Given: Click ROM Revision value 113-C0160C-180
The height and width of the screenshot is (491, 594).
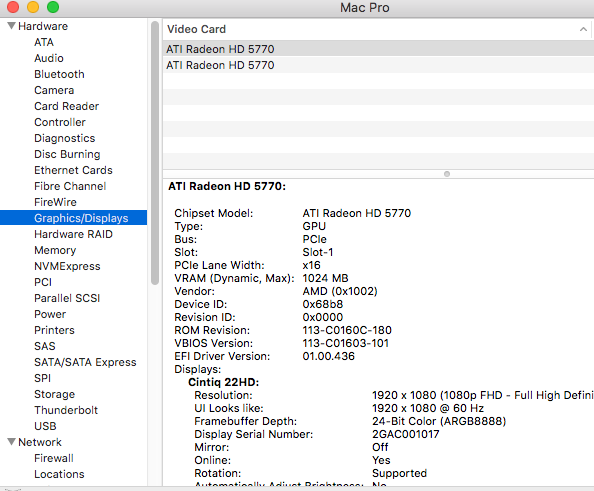Looking at the screenshot, I should [347, 330].
